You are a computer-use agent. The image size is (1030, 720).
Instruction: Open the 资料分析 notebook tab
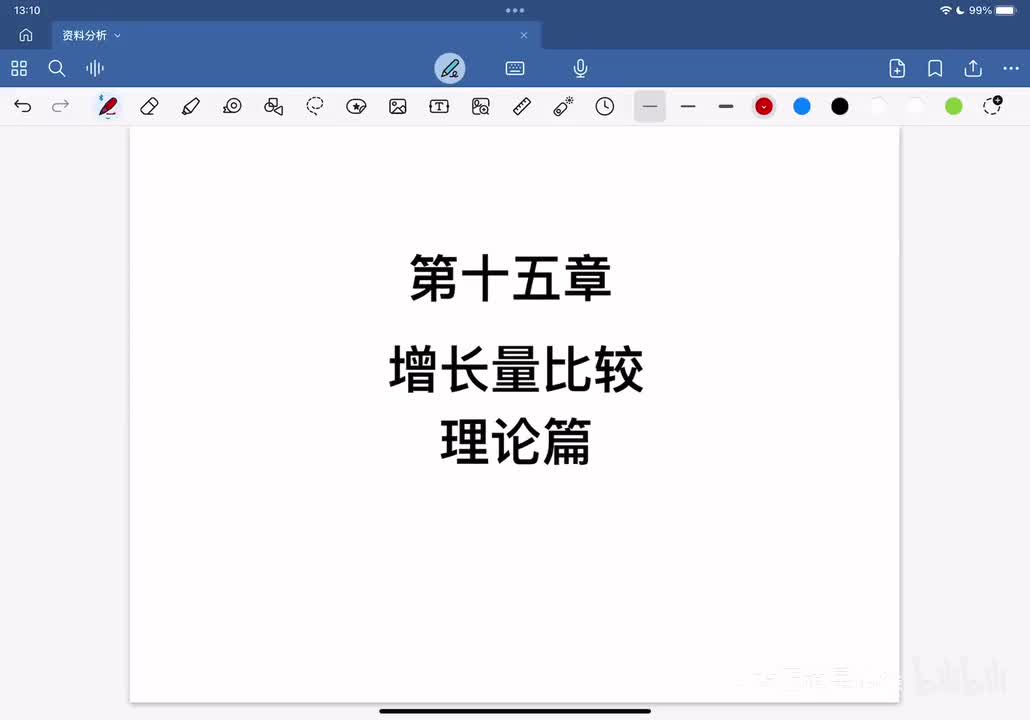84,35
